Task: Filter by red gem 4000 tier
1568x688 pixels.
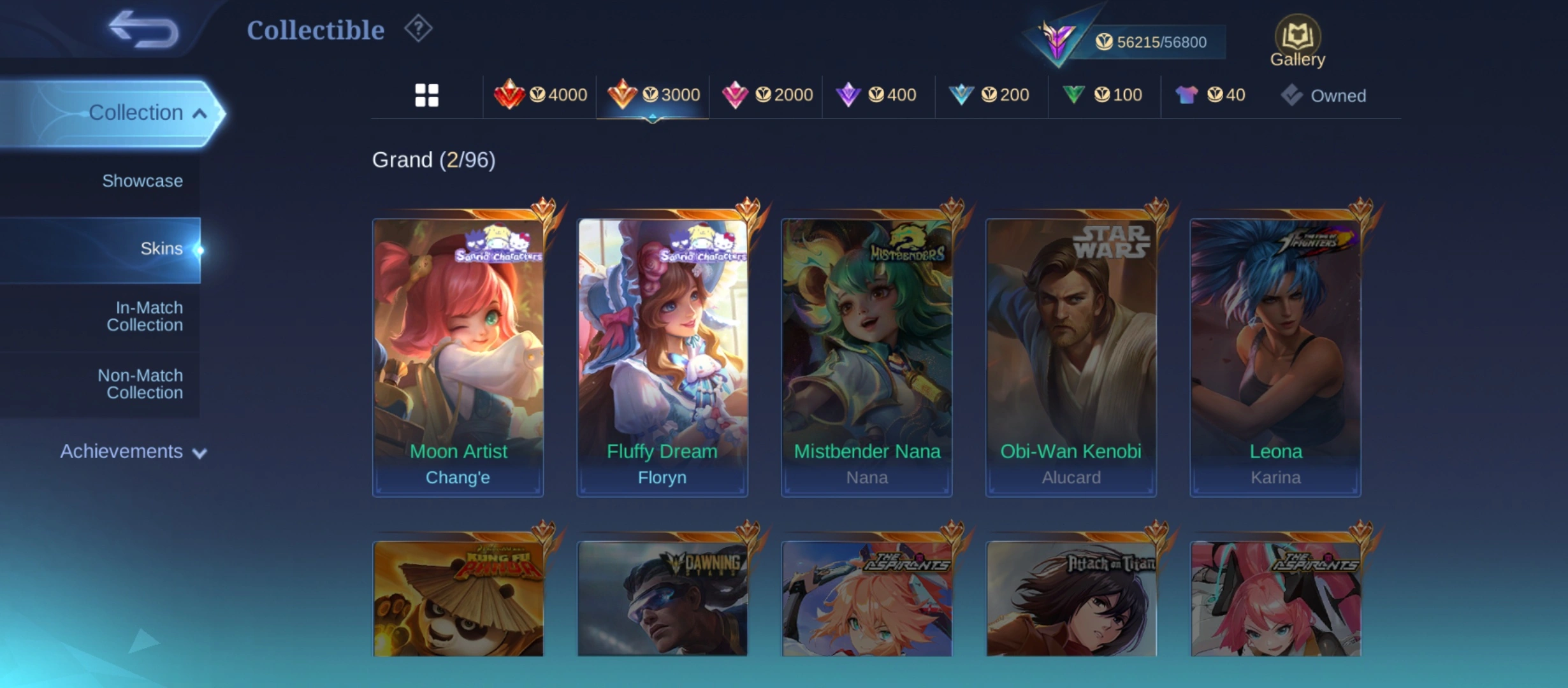Action: click(541, 95)
